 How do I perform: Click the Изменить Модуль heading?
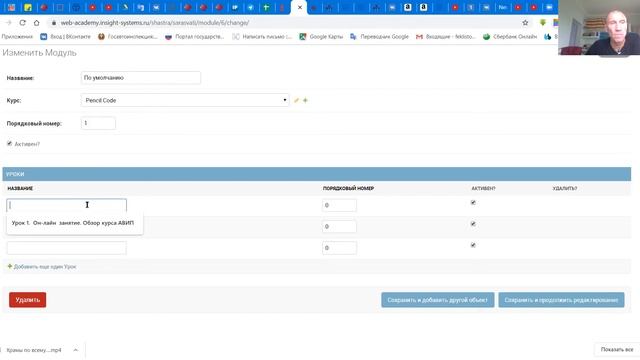[40, 53]
